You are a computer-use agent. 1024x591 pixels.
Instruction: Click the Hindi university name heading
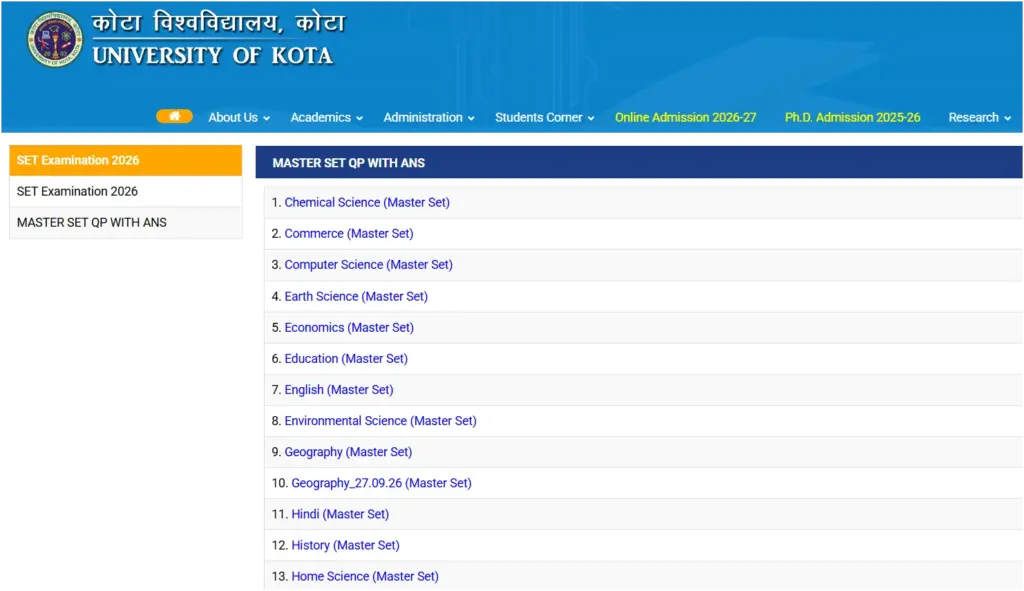point(218,23)
